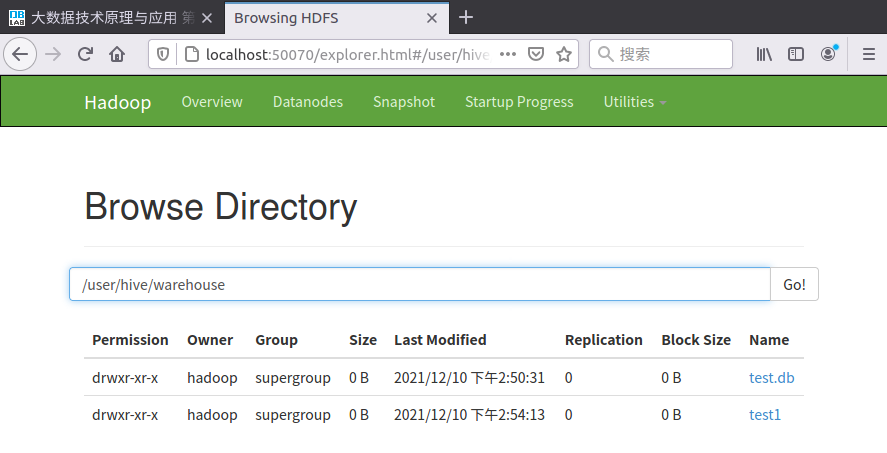
Task: Open a new browser tab
Action: (x=466, y=17)
